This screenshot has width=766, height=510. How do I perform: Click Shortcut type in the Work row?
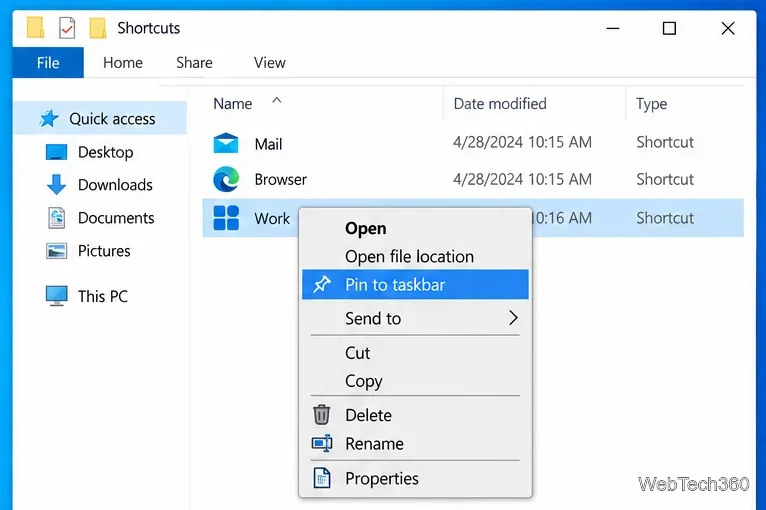pos(665,218)
